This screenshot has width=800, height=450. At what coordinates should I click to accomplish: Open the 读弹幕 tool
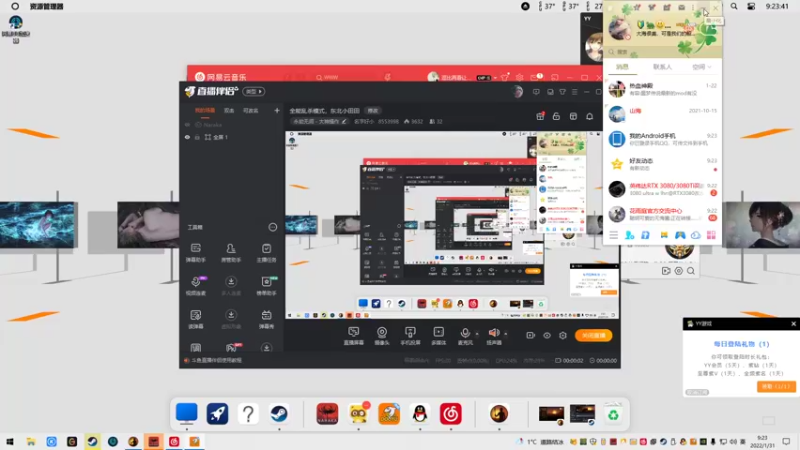195,319
